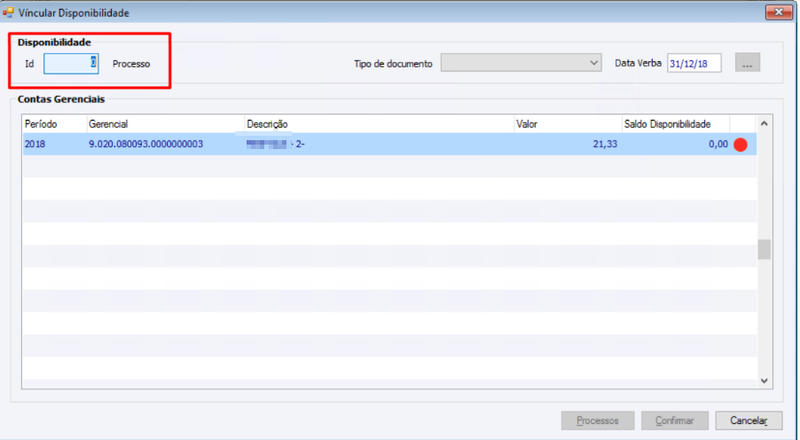Click the description cell ending in "2-"
Screen dimensions: 800x440
[379, 144]
